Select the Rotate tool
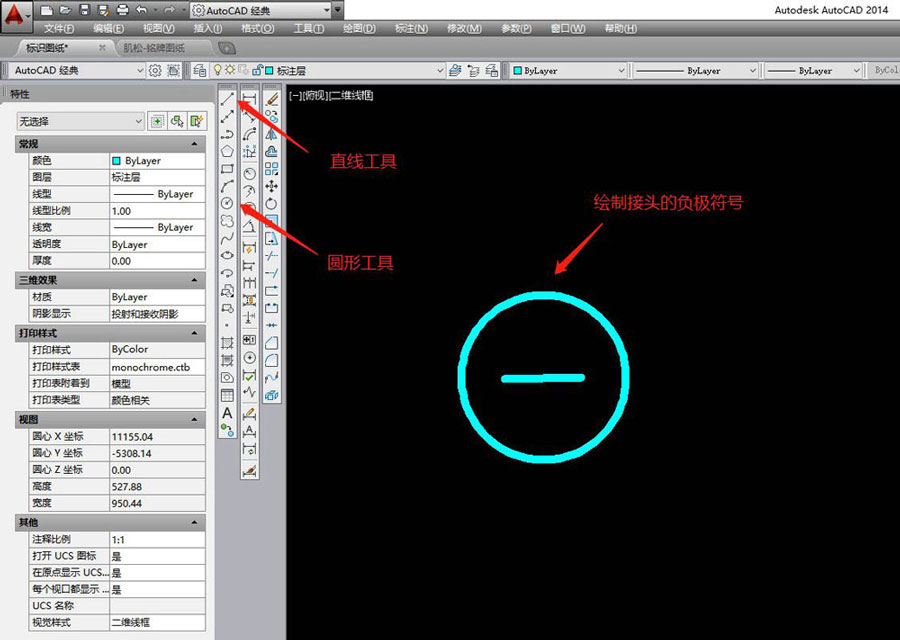Image resolution: width=900 pixels, height=640 pixels. click(271, 203)
